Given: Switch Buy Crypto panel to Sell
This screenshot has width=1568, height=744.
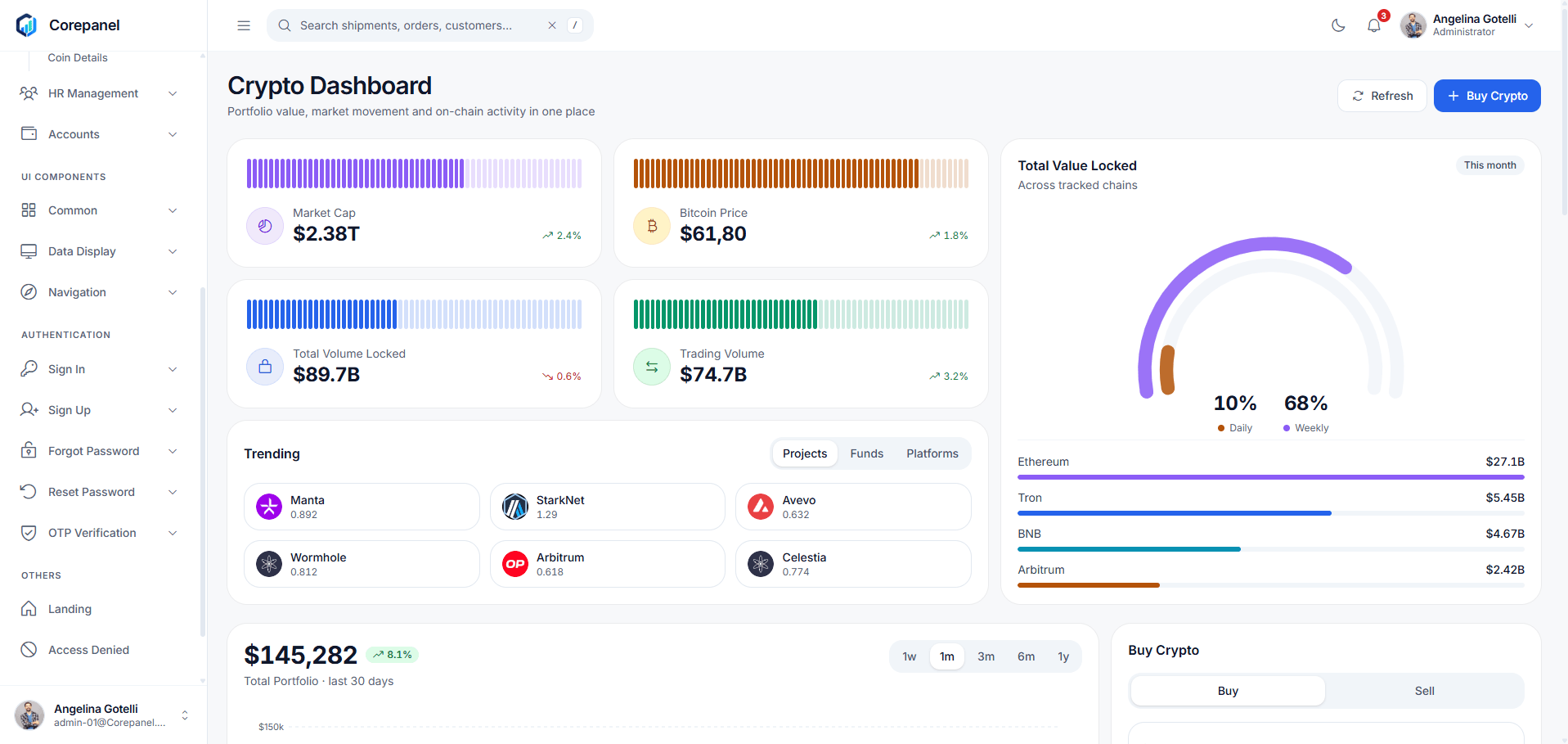Looking at the screenshot, I should coord(1424,691).
